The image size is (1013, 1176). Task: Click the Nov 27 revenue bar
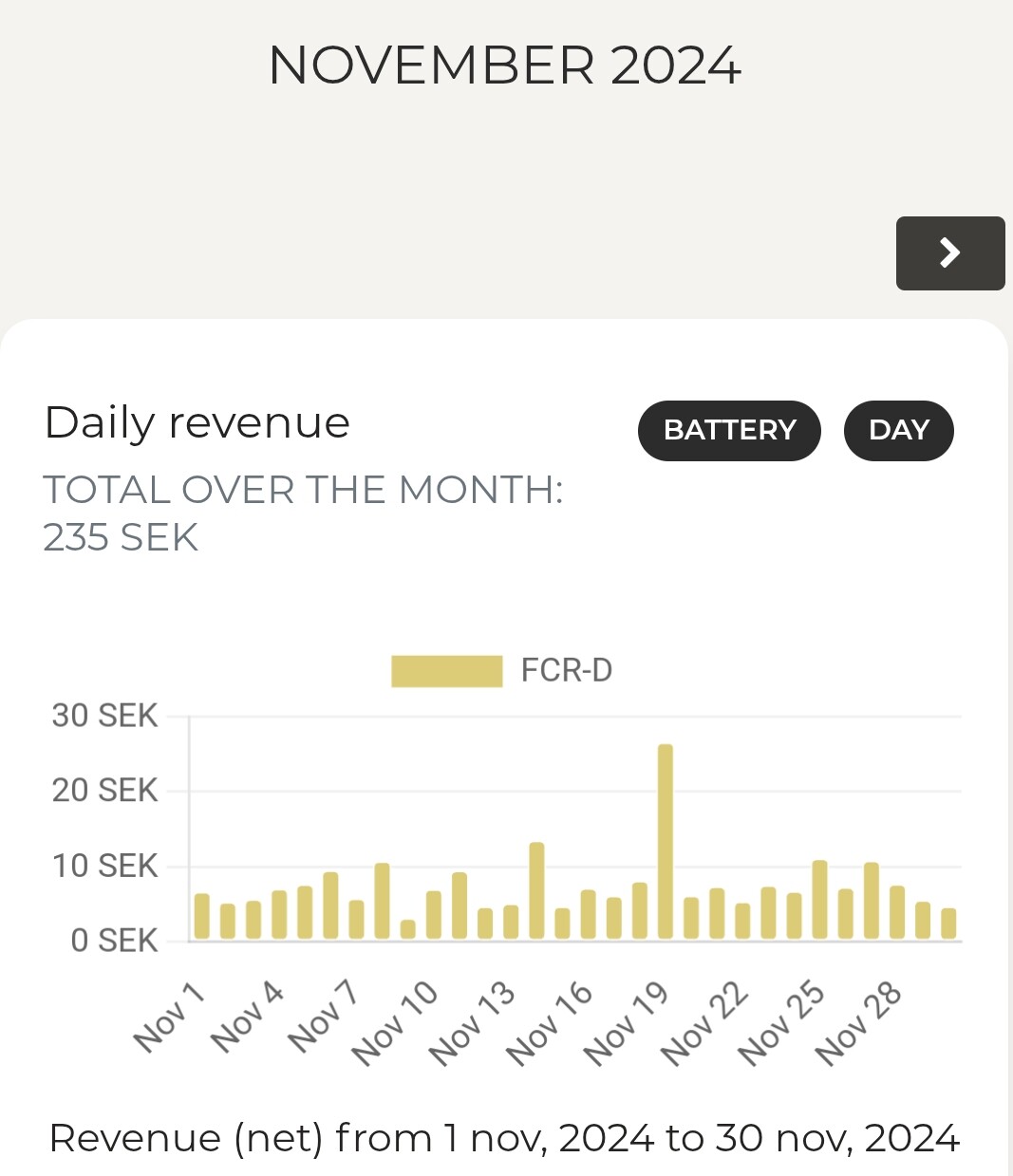[x=871, y=902]
